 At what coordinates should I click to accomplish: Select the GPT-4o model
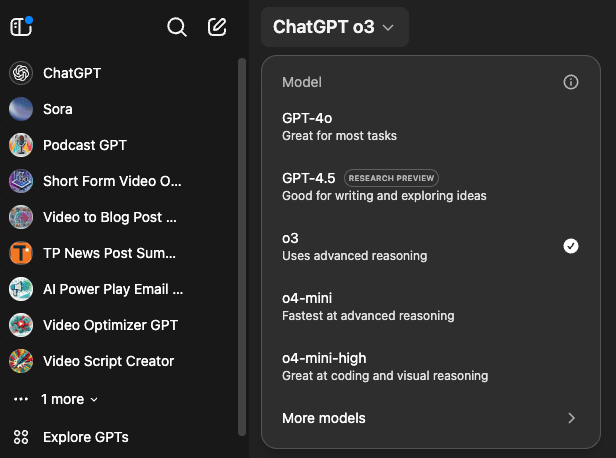click(431, 126)
